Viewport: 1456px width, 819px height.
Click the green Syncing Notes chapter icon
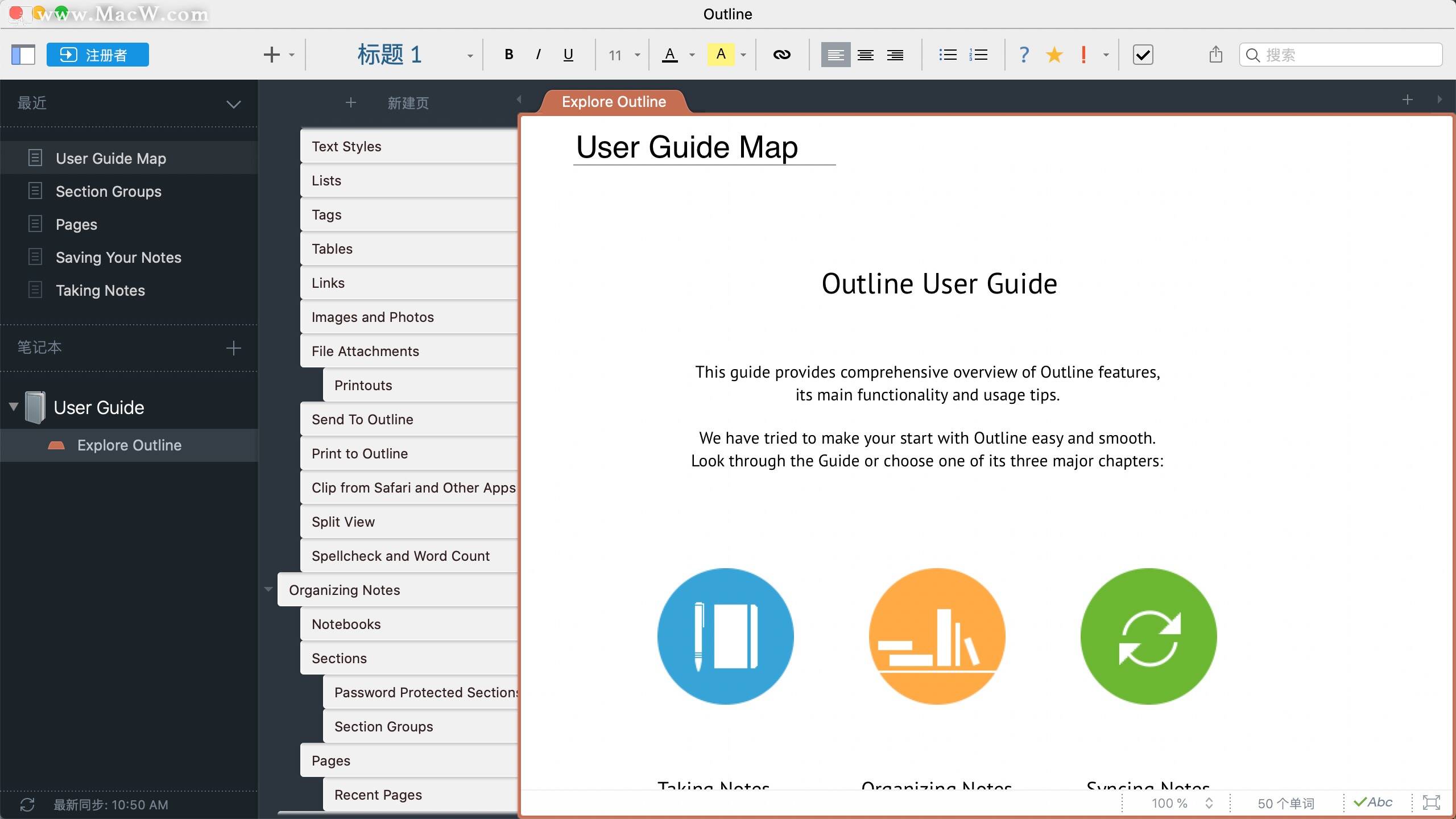click(1148, 636)
